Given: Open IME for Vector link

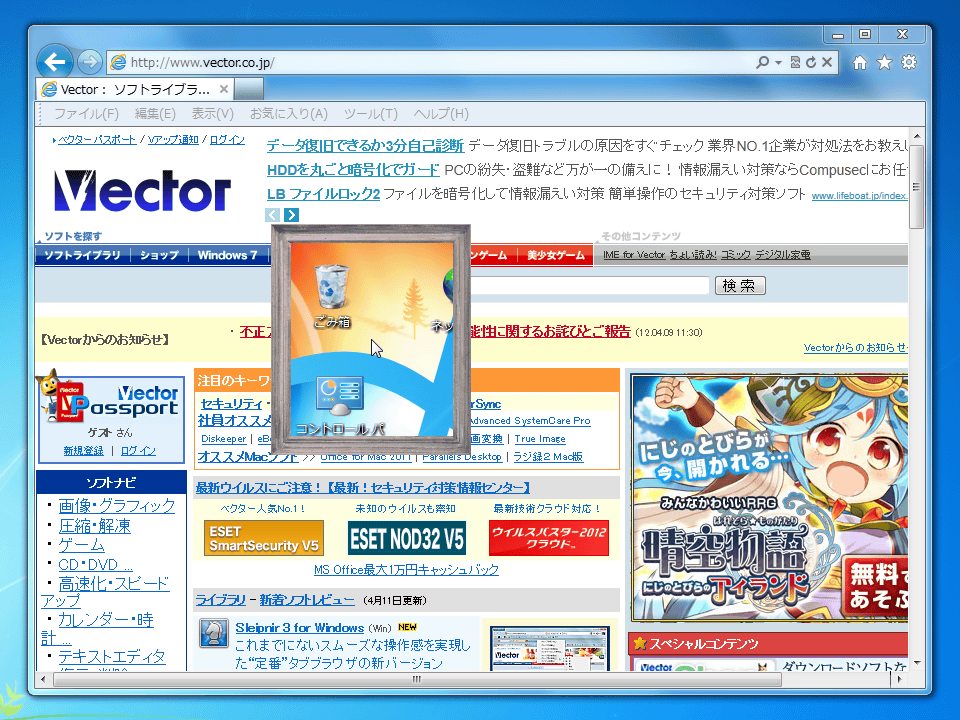Looking at the screenshot, I should point(634,255).
